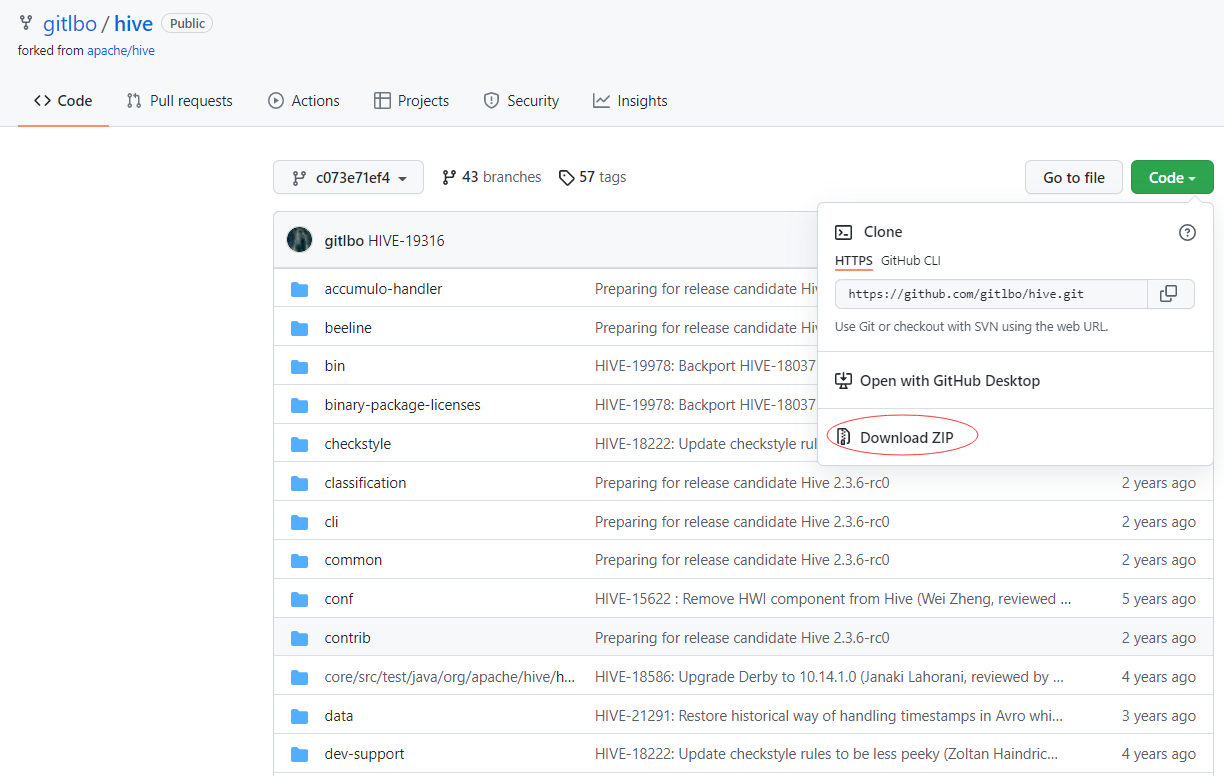Copy the clone URL with clipboard icon

pyautogui.click(x=1169, y=294)
